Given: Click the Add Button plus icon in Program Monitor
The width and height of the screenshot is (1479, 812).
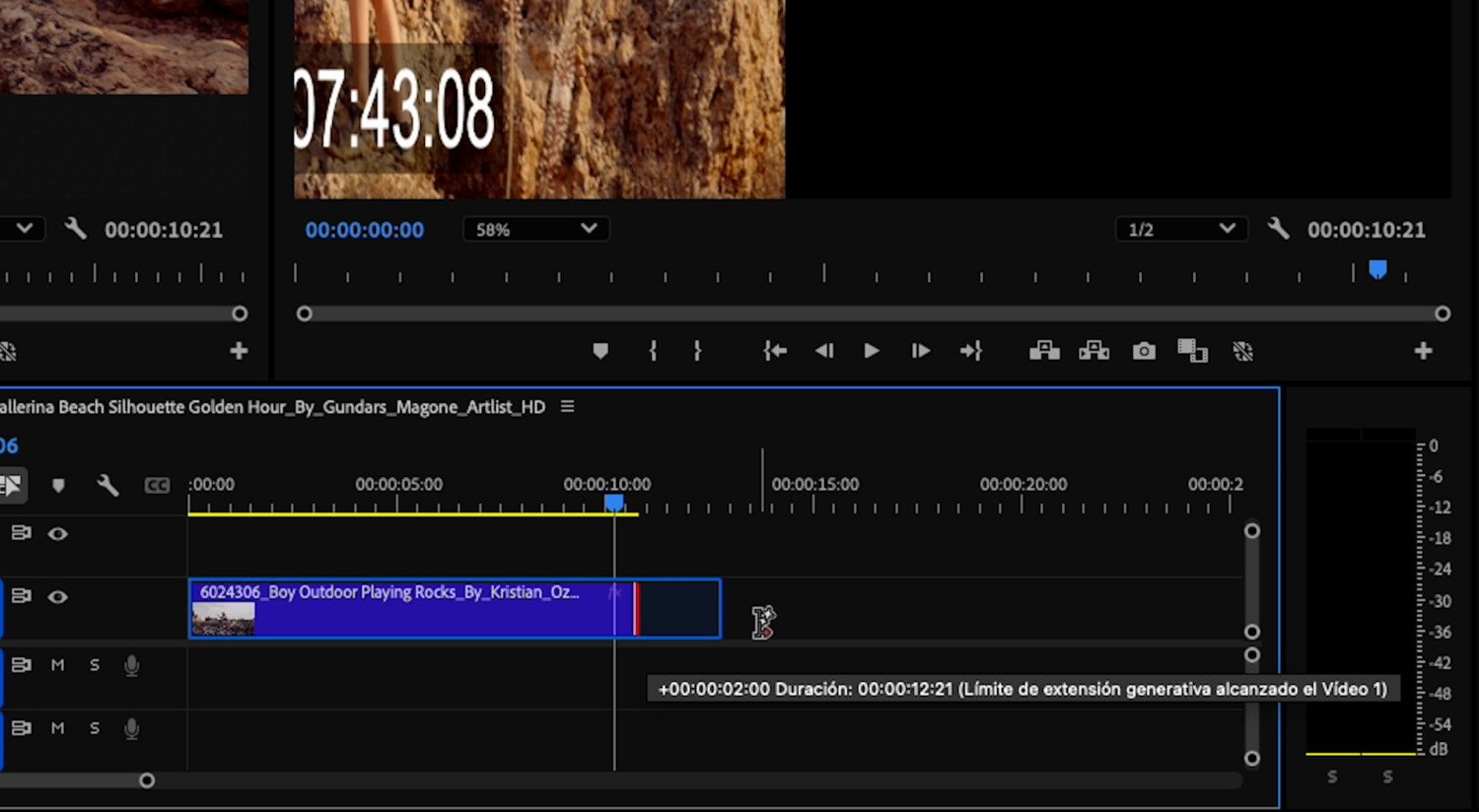Looking at the screenshot, I should click(1424, 350).
